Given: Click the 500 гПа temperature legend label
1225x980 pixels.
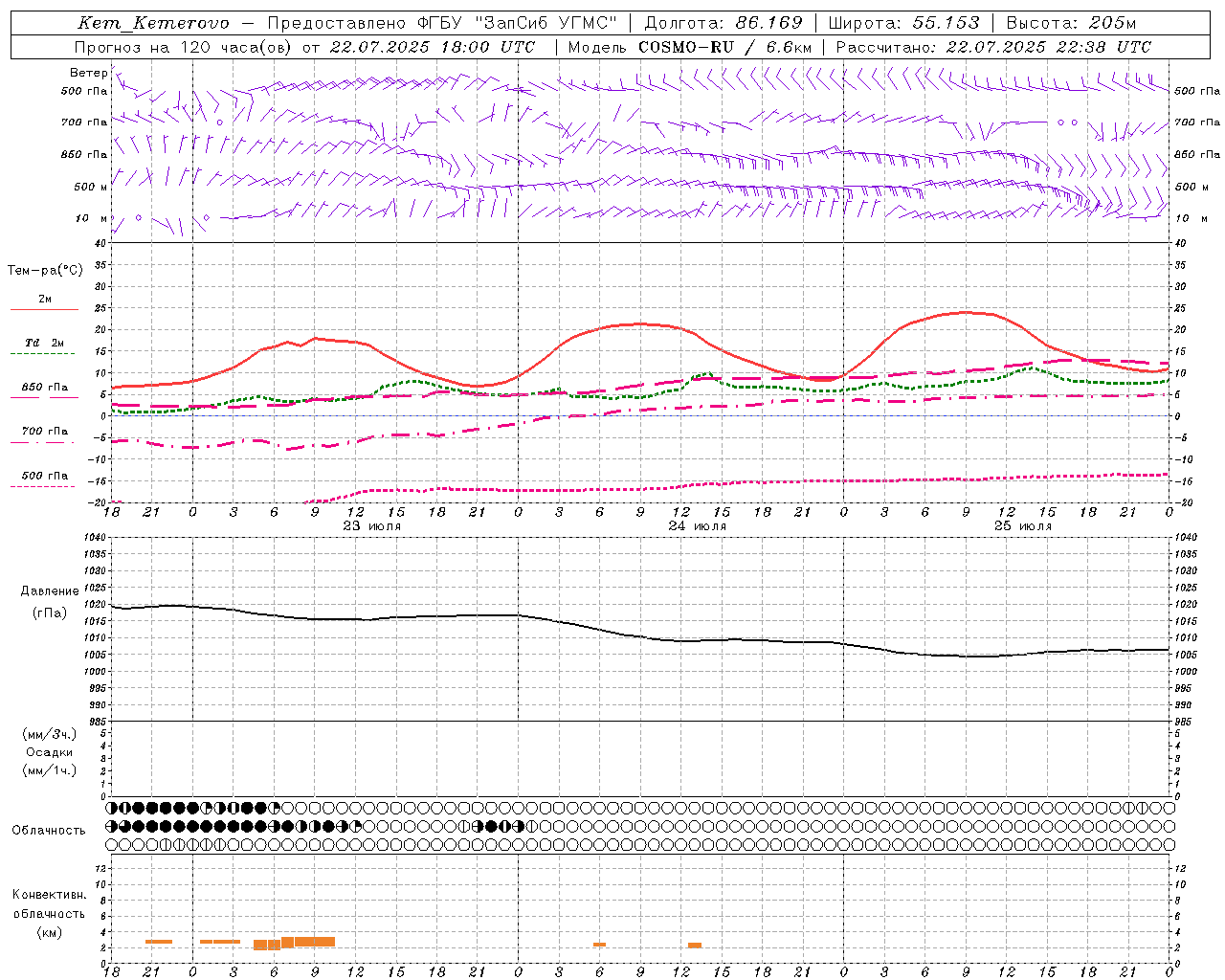Looking at the screenshot, I should click(45, 475).
